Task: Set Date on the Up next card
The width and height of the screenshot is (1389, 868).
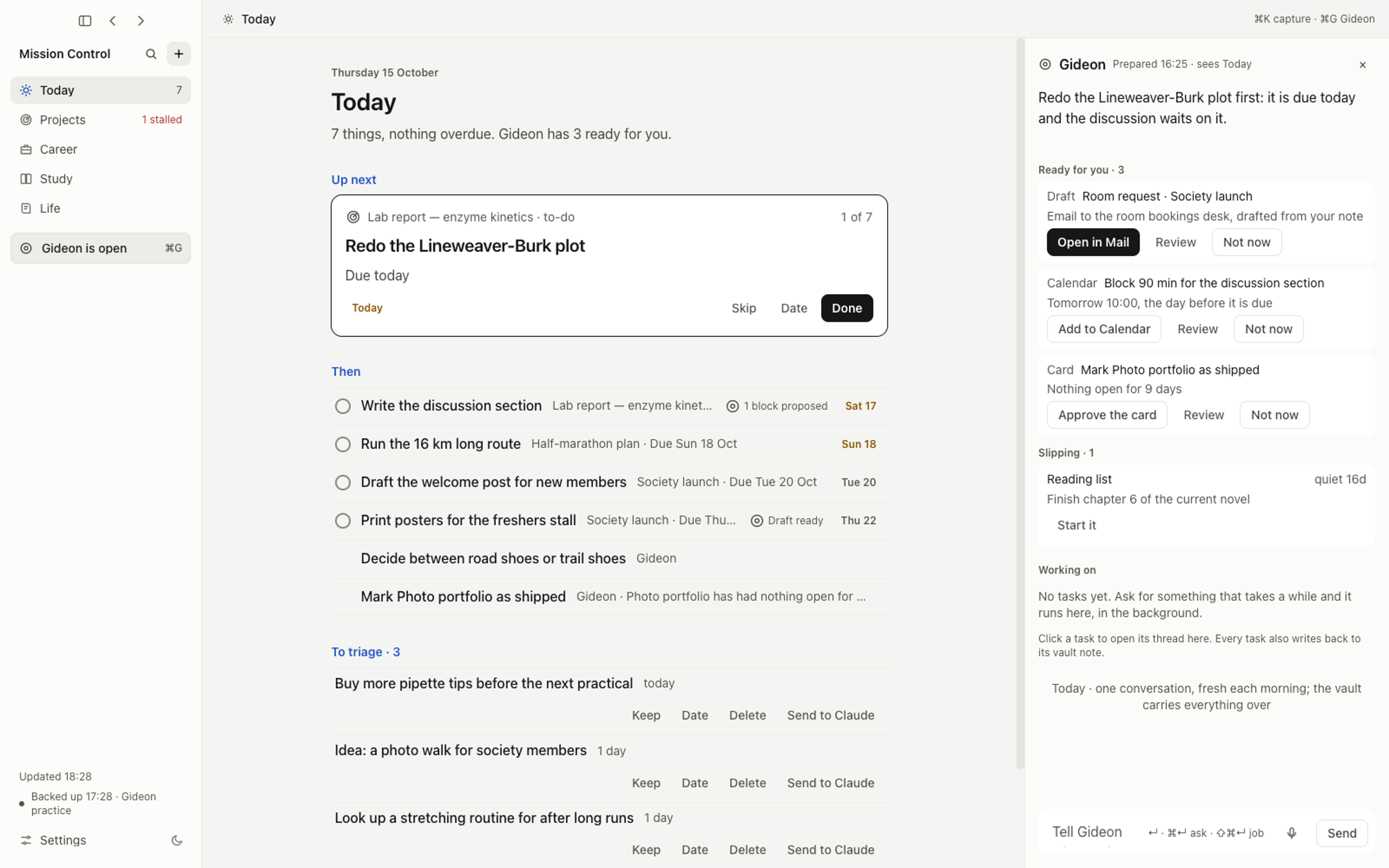Action: coord(794,308)
